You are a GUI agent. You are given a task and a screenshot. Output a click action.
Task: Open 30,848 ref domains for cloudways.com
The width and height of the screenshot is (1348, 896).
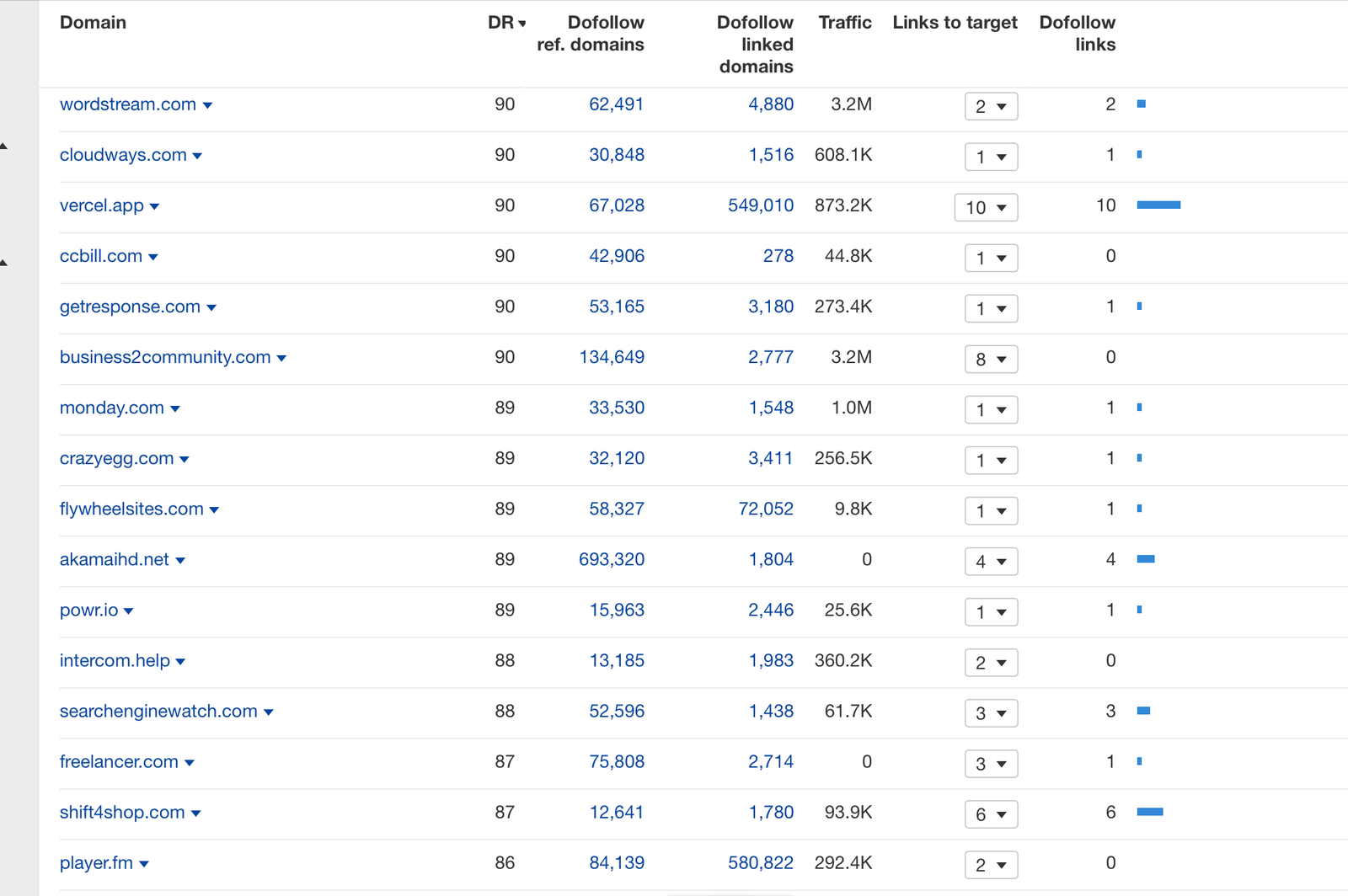616,155
